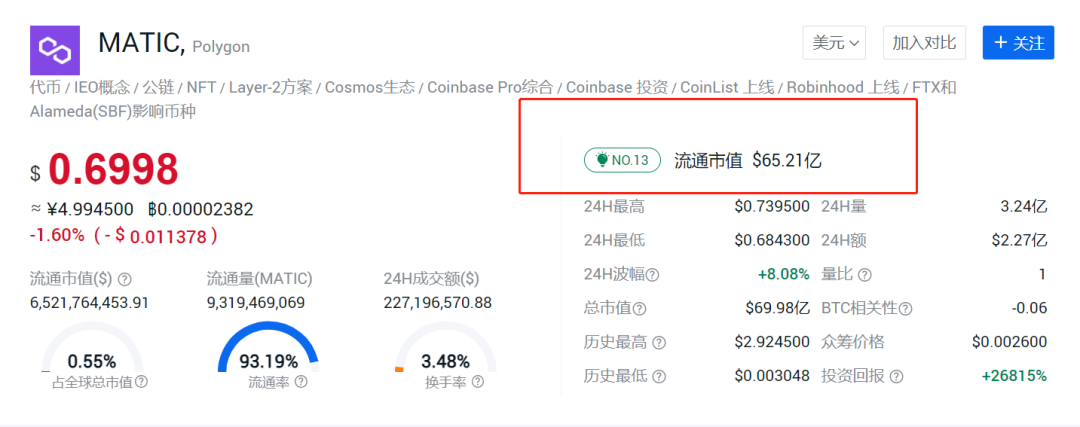Show the 流通率 help tooltip icon
Viewport: 1080px width, 427px height.
point(301,381)
